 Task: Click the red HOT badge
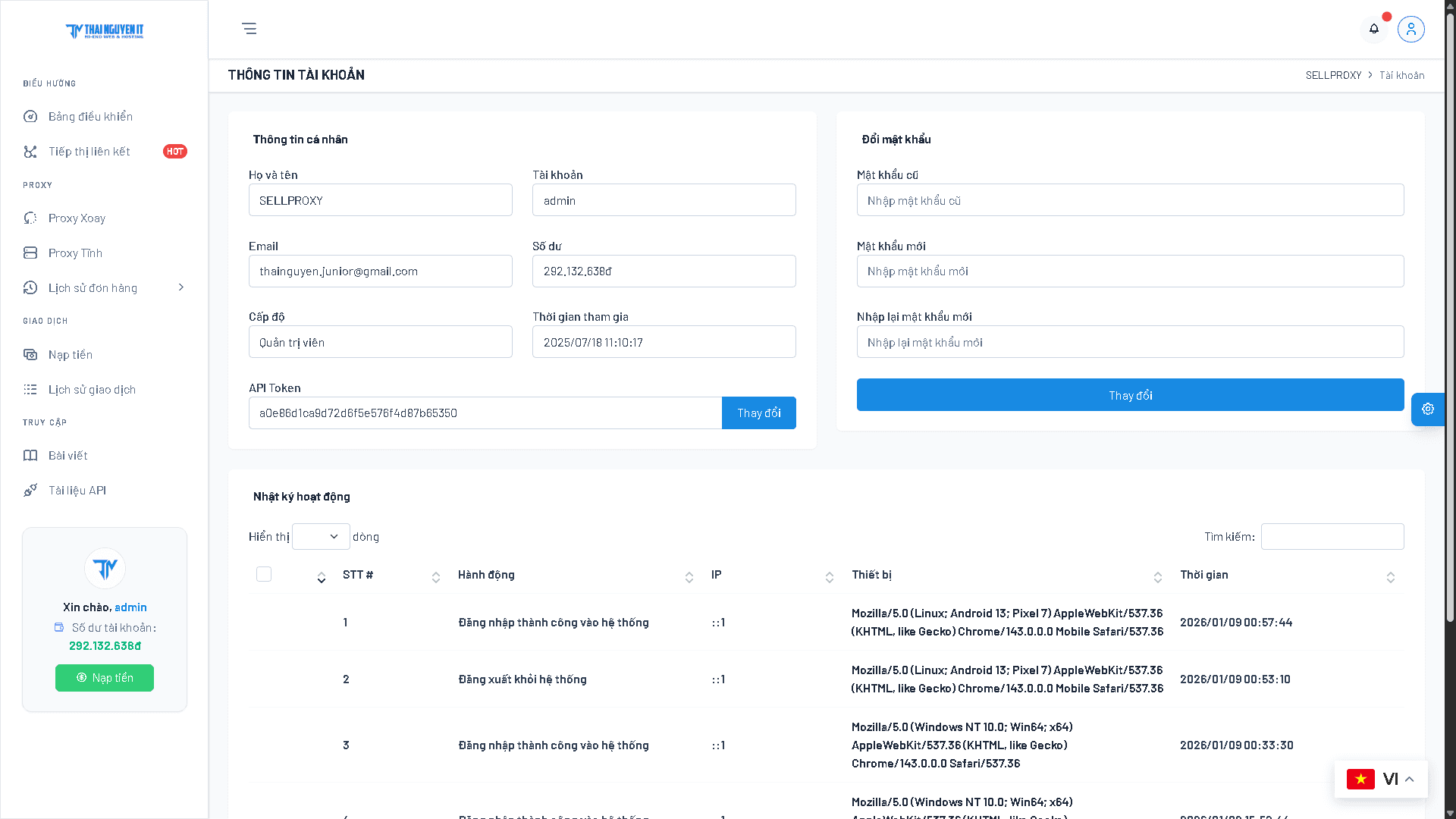pyautogui.click(x=175, y=151)
